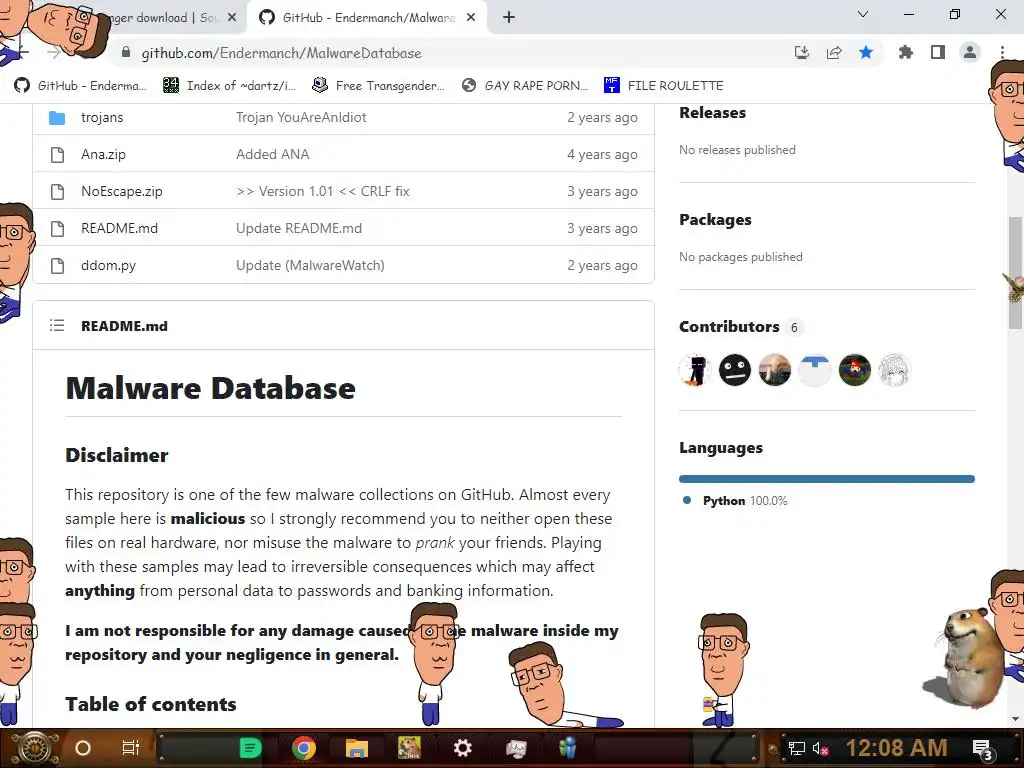The width and height of the screenshot is (1024, 768).
Task: Click the Chrome profile avatar icon
Action: click(970, 52)
